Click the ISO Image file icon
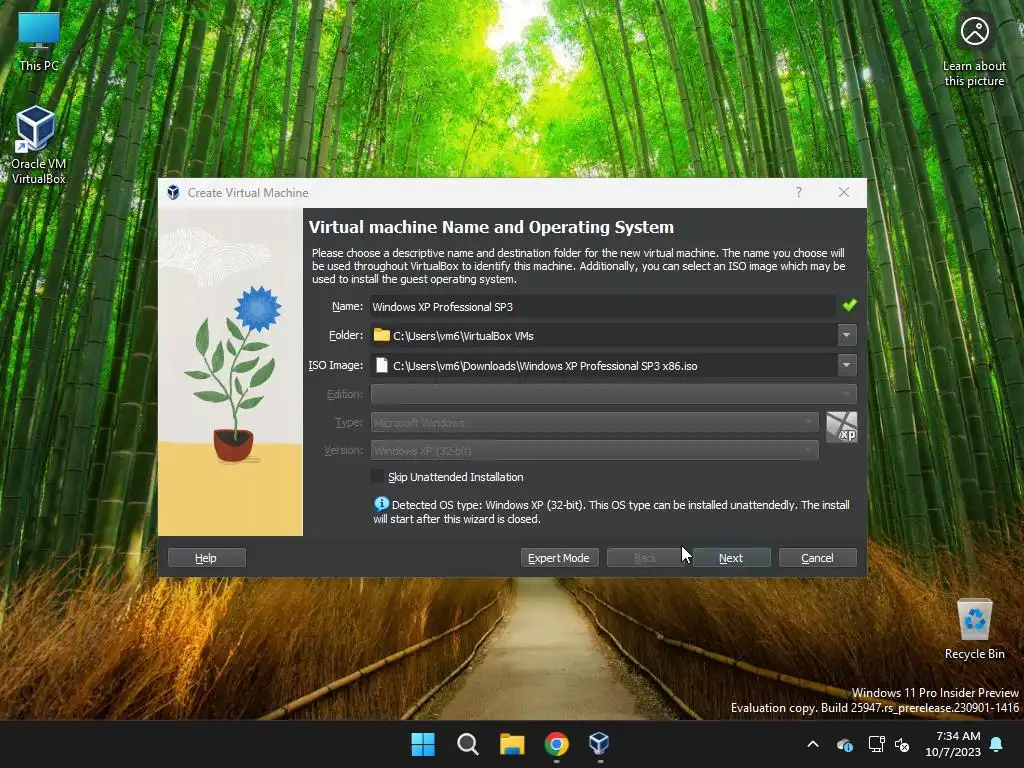This screenshot has height=768, width=1024. pos(381,365)
